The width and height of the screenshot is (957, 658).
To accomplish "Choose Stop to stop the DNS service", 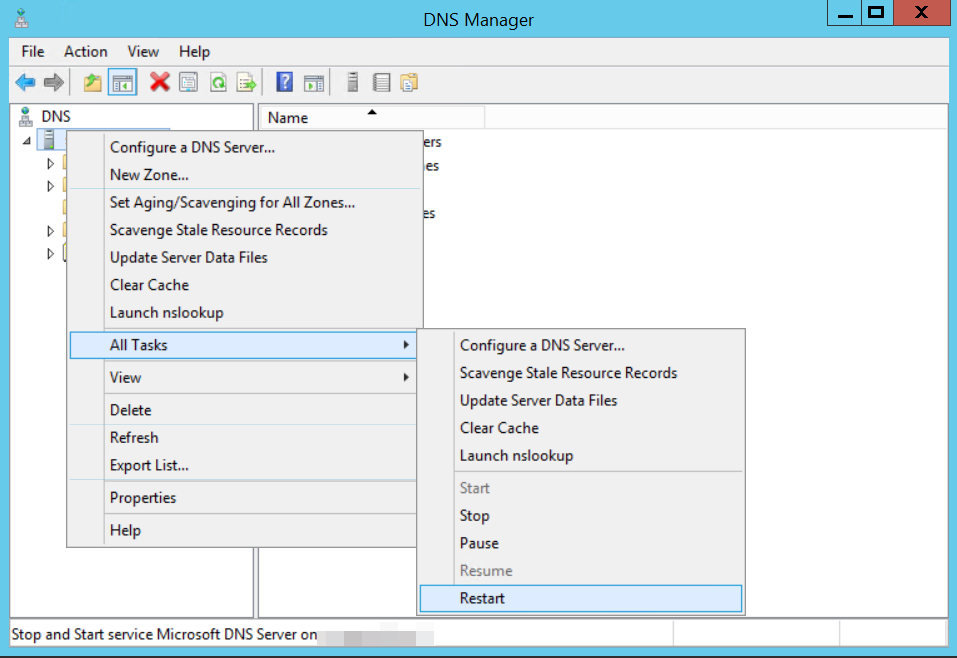I will click(581, 515).
